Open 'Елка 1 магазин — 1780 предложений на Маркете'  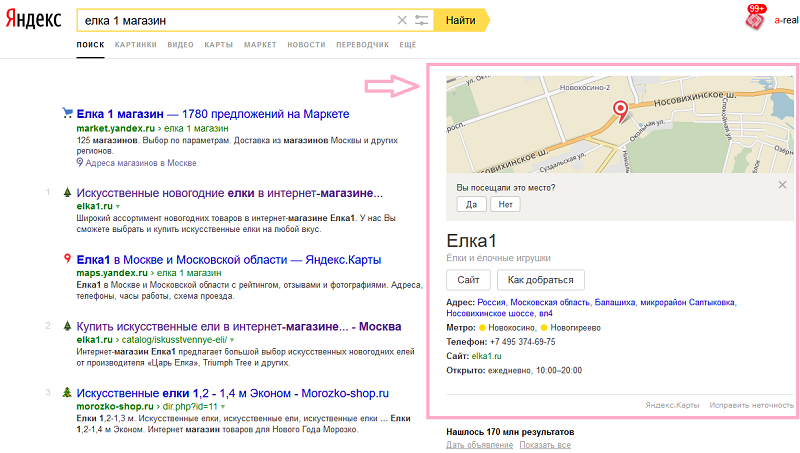point(213,114)
